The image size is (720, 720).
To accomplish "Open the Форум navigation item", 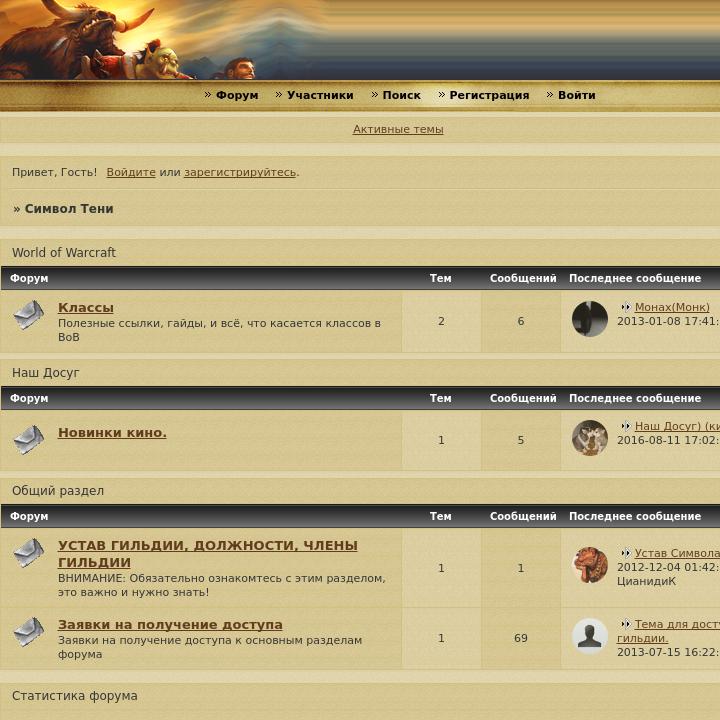I will (x=237, y=95).
